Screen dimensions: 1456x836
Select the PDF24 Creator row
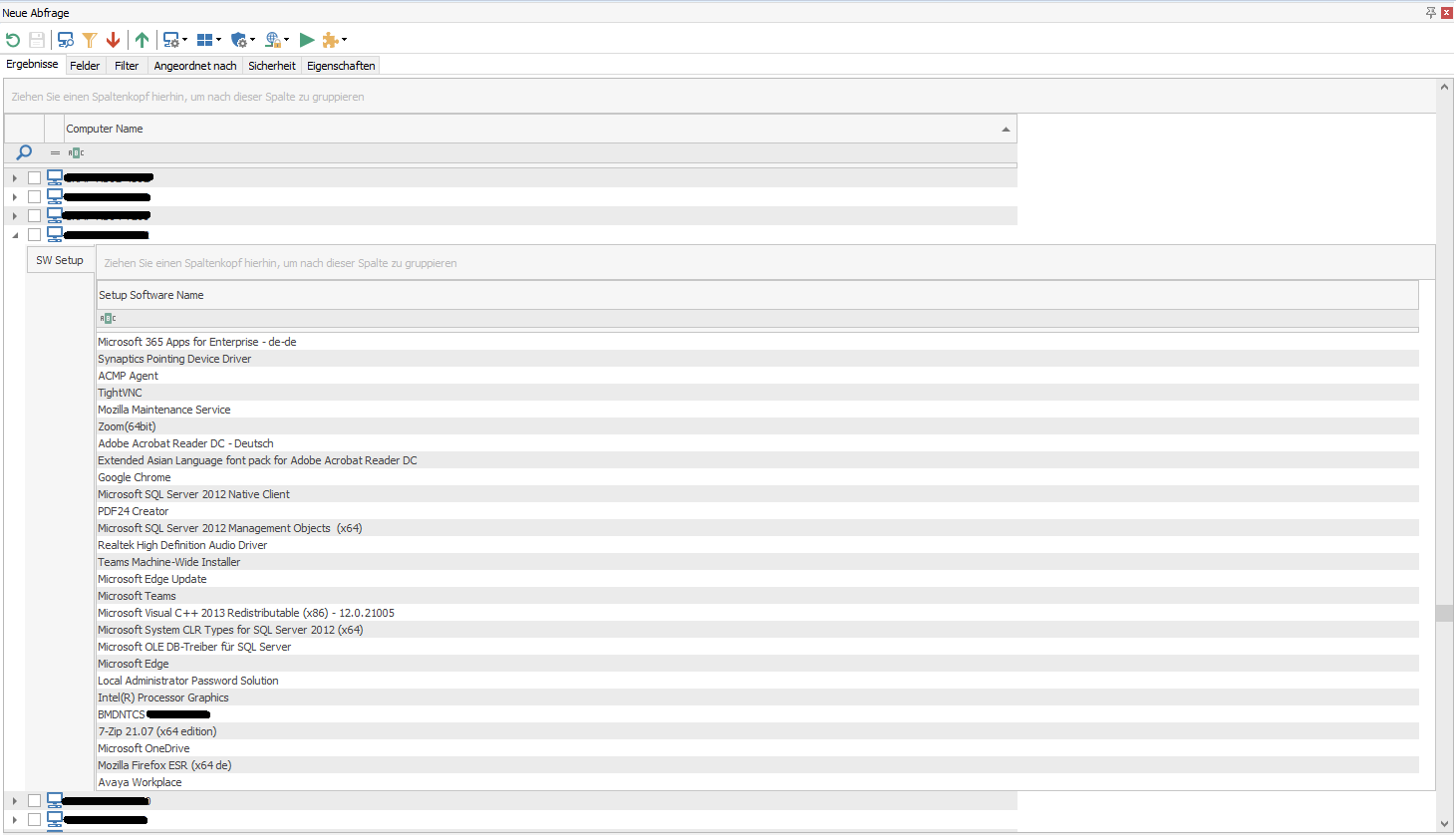[x=757, y=511]
